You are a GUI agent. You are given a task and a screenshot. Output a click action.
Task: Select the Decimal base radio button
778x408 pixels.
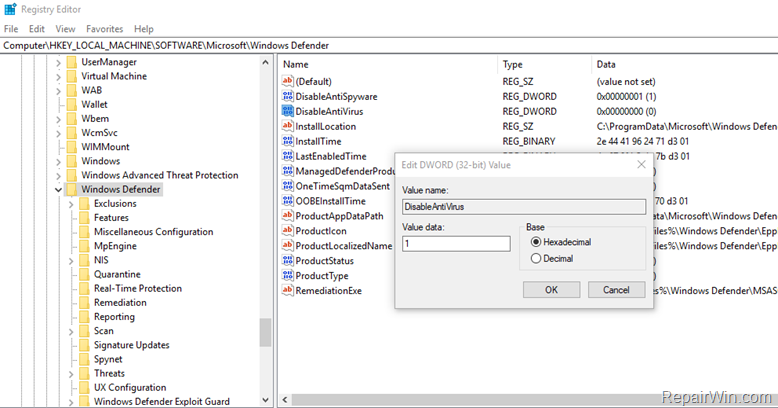click(536, 259)
